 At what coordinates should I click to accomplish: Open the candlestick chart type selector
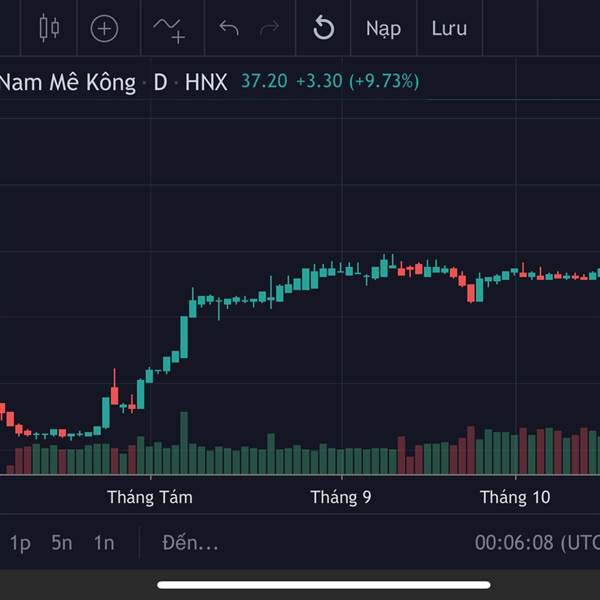point(49,28)
